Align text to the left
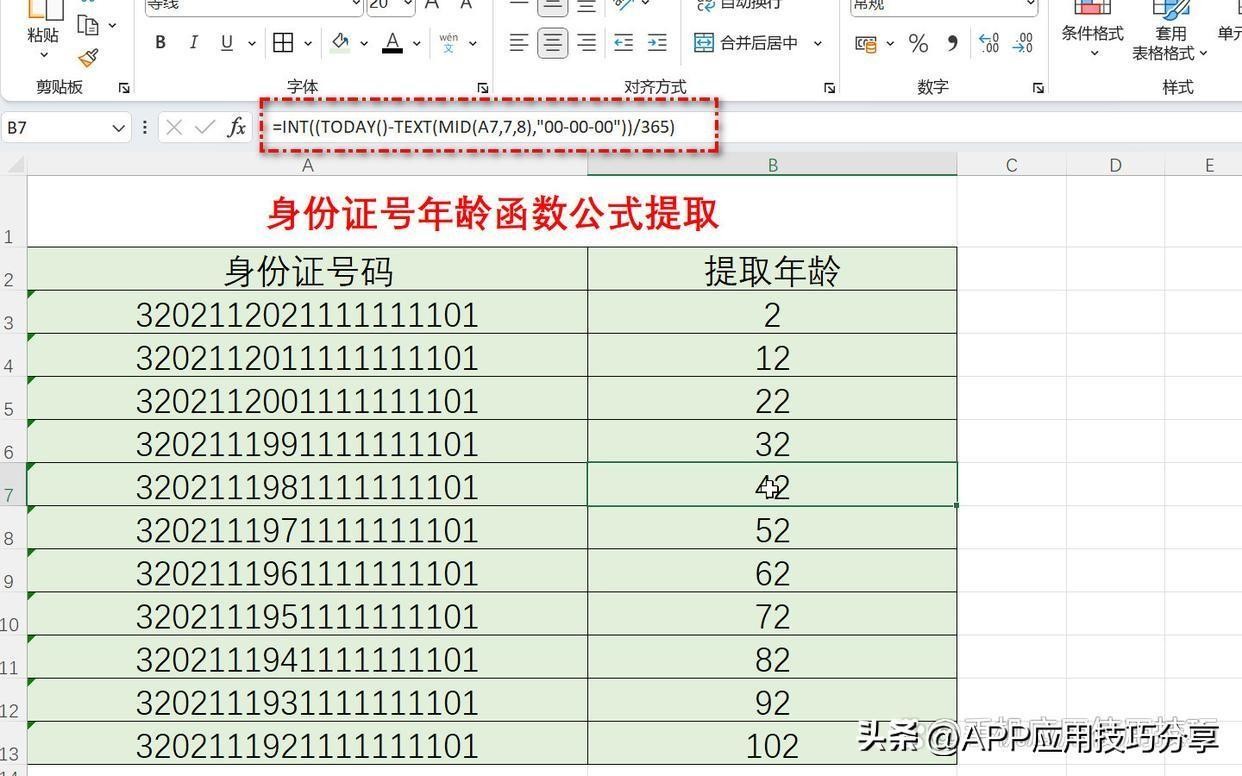This screenshot has height=776, width=1242. coord(518,43)
